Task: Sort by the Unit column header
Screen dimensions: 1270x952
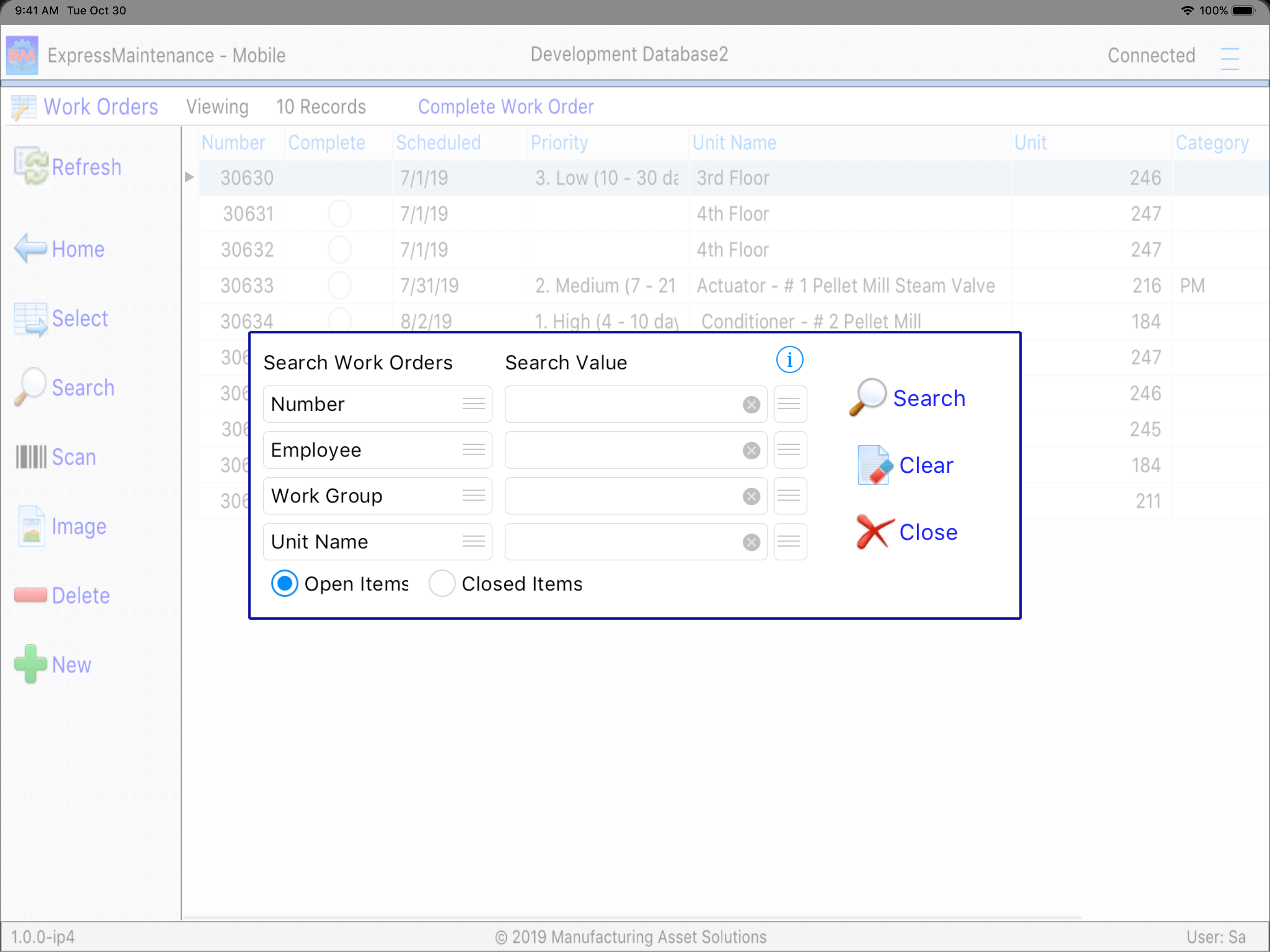Action: click(x=1031, y=142)
